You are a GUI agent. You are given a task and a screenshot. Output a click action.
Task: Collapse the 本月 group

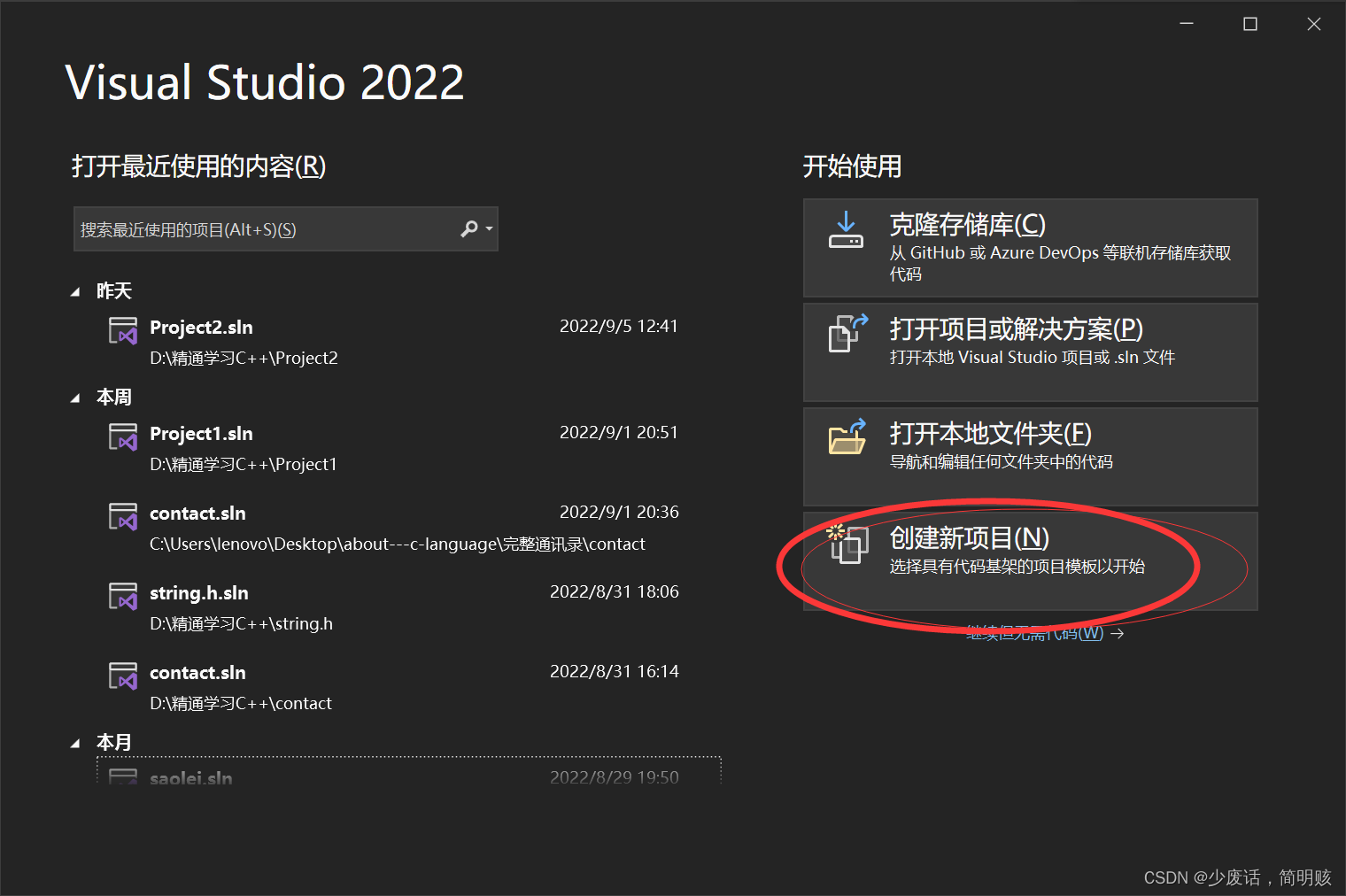(75, 743)
